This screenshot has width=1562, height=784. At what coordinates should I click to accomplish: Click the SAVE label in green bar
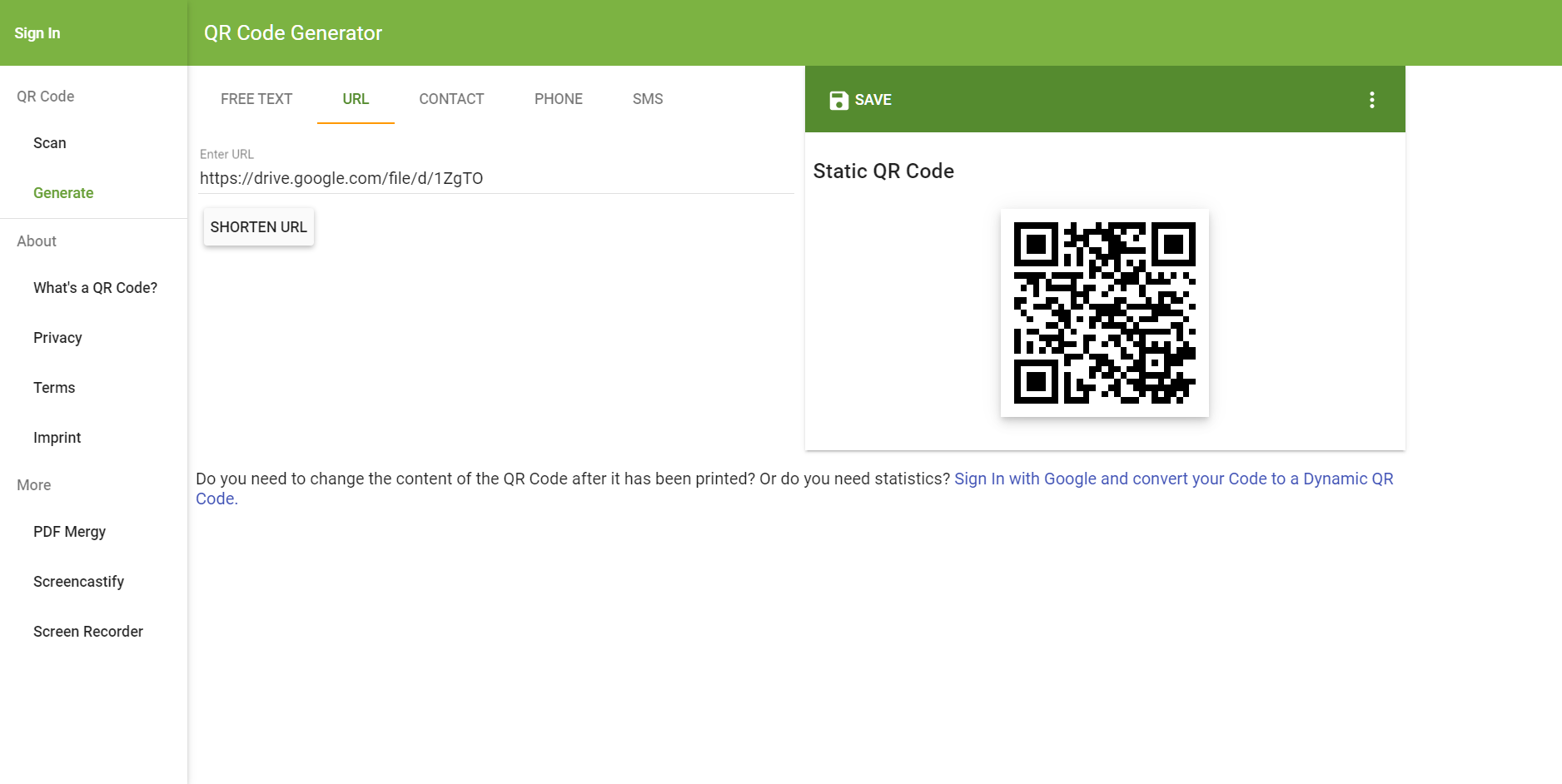click(873, 100)
